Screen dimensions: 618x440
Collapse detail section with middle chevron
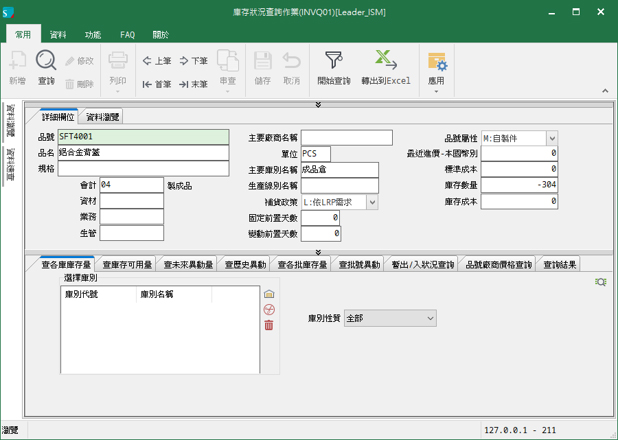(x=318, y=252)
